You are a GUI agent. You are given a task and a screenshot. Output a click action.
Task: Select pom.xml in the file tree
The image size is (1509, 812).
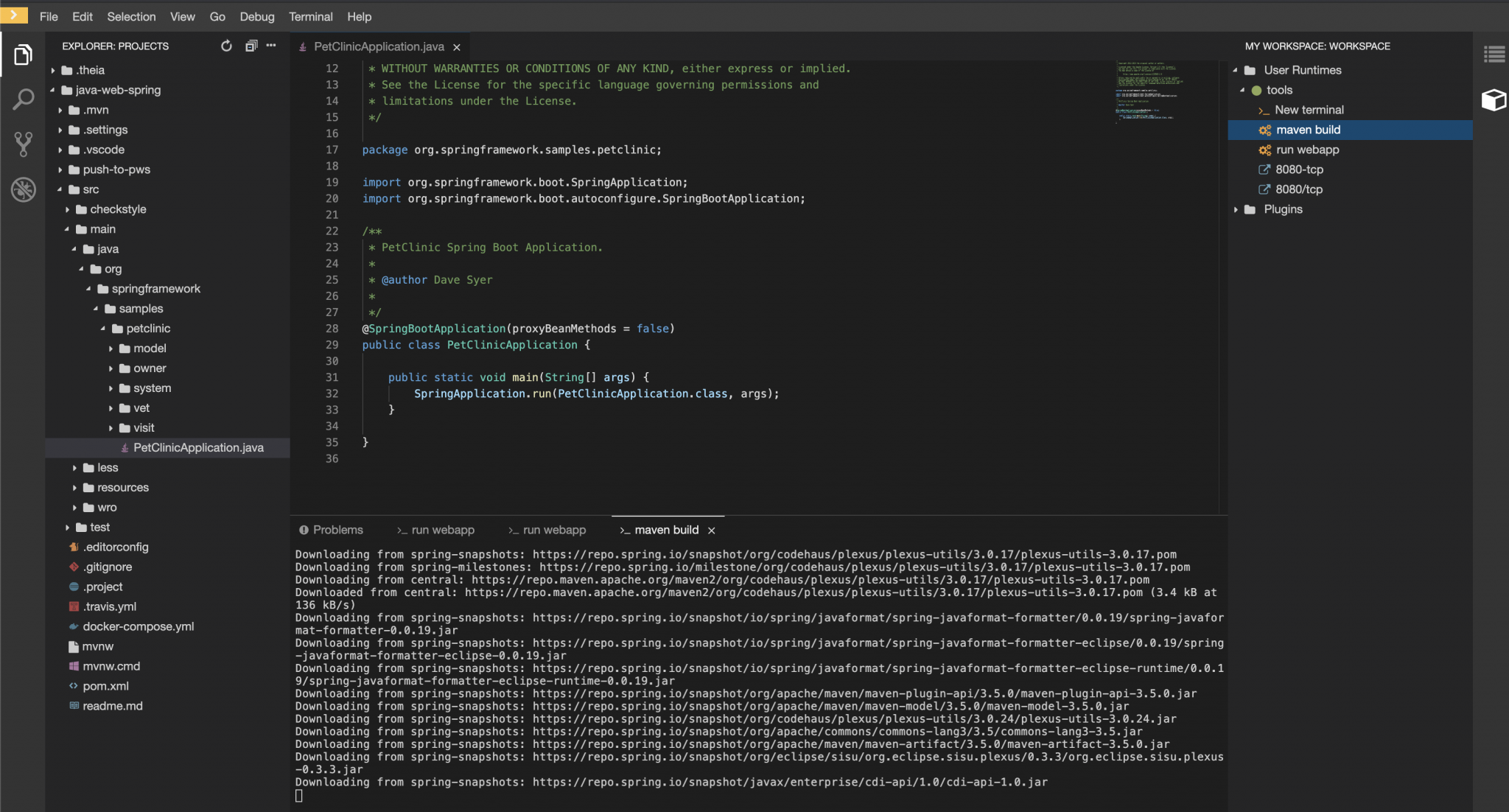coord(108,685)
